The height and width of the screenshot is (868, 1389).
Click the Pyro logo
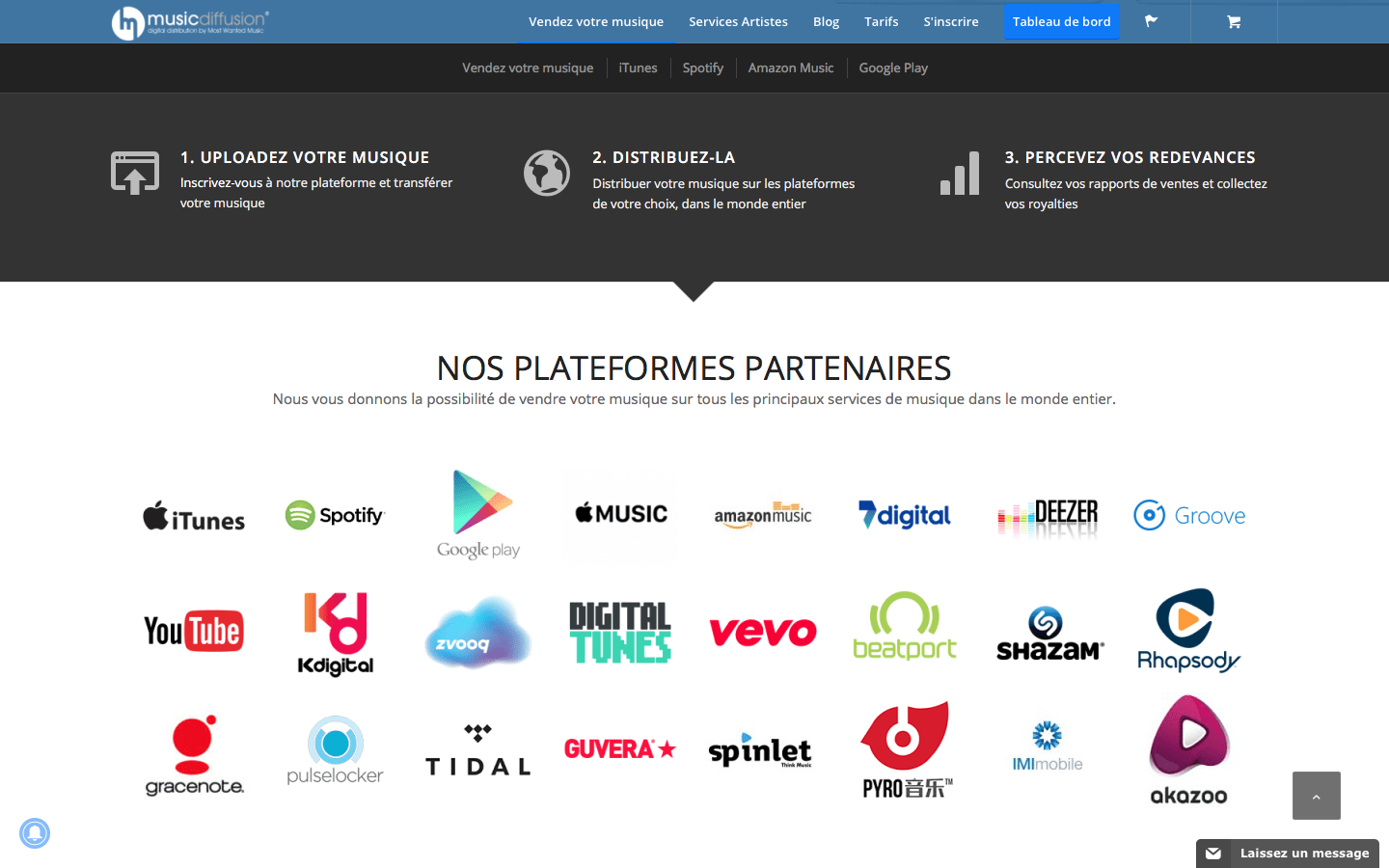(905, 750)
